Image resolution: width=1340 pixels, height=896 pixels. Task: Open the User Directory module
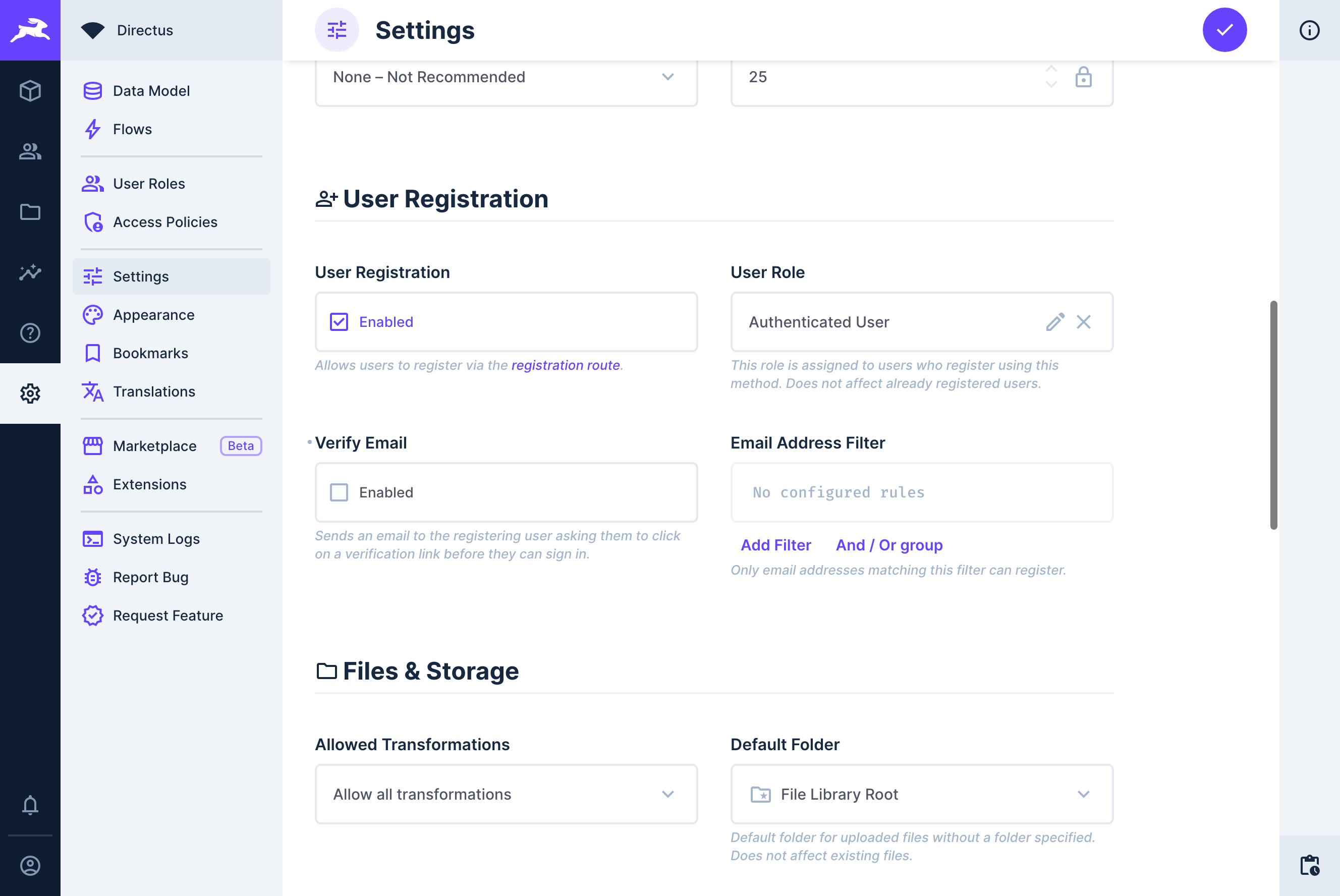coord(30,151)
